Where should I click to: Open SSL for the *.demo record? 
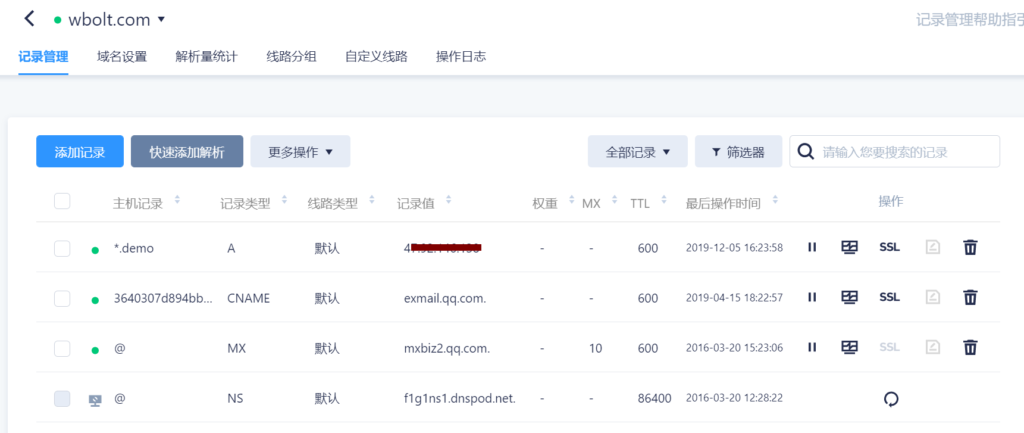(x=889, y=247)
